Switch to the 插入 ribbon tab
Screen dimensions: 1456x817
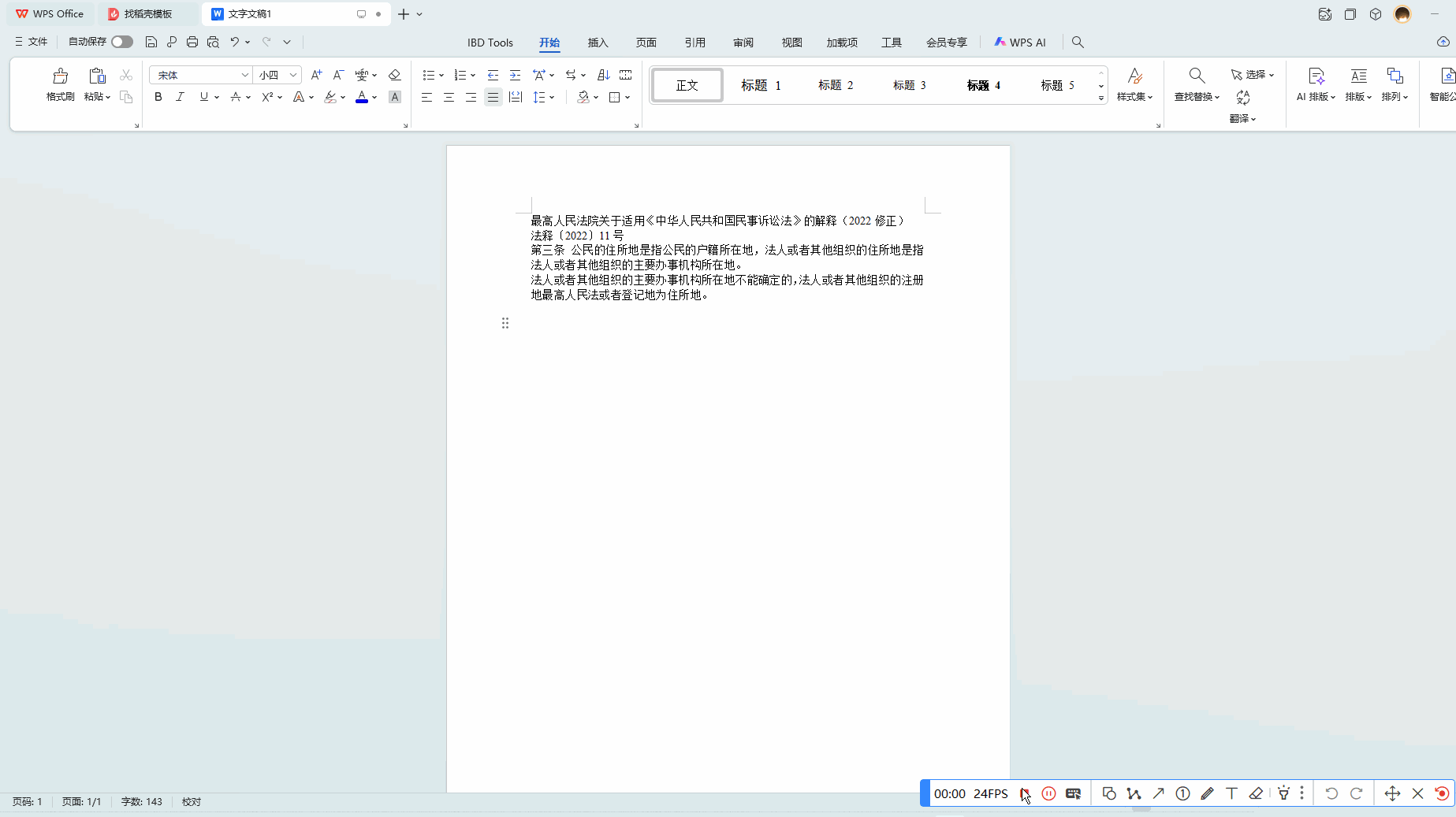(x=598, y=43)
